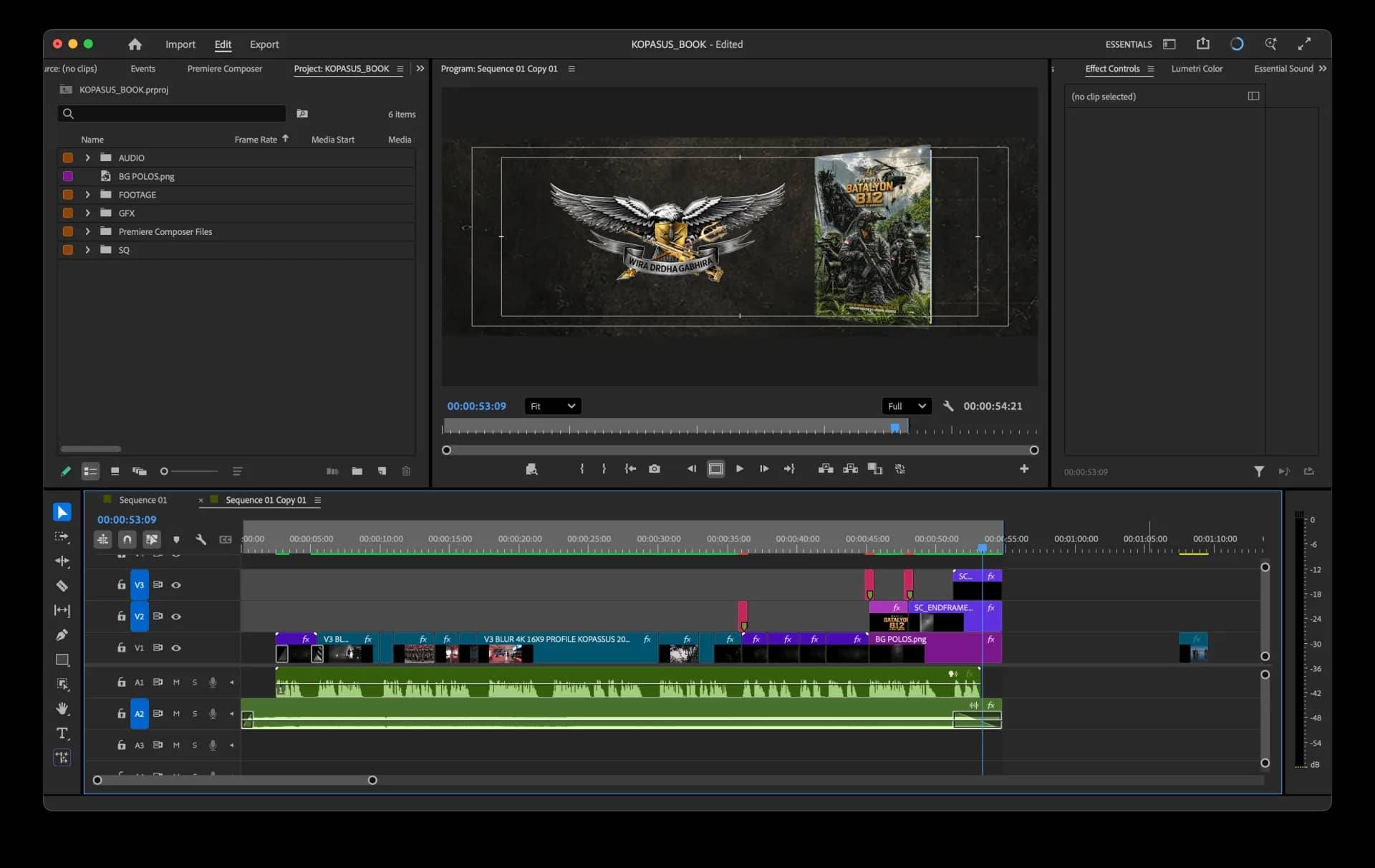
Task: Select the Track Select Forward tool
Action: point(62,536)
